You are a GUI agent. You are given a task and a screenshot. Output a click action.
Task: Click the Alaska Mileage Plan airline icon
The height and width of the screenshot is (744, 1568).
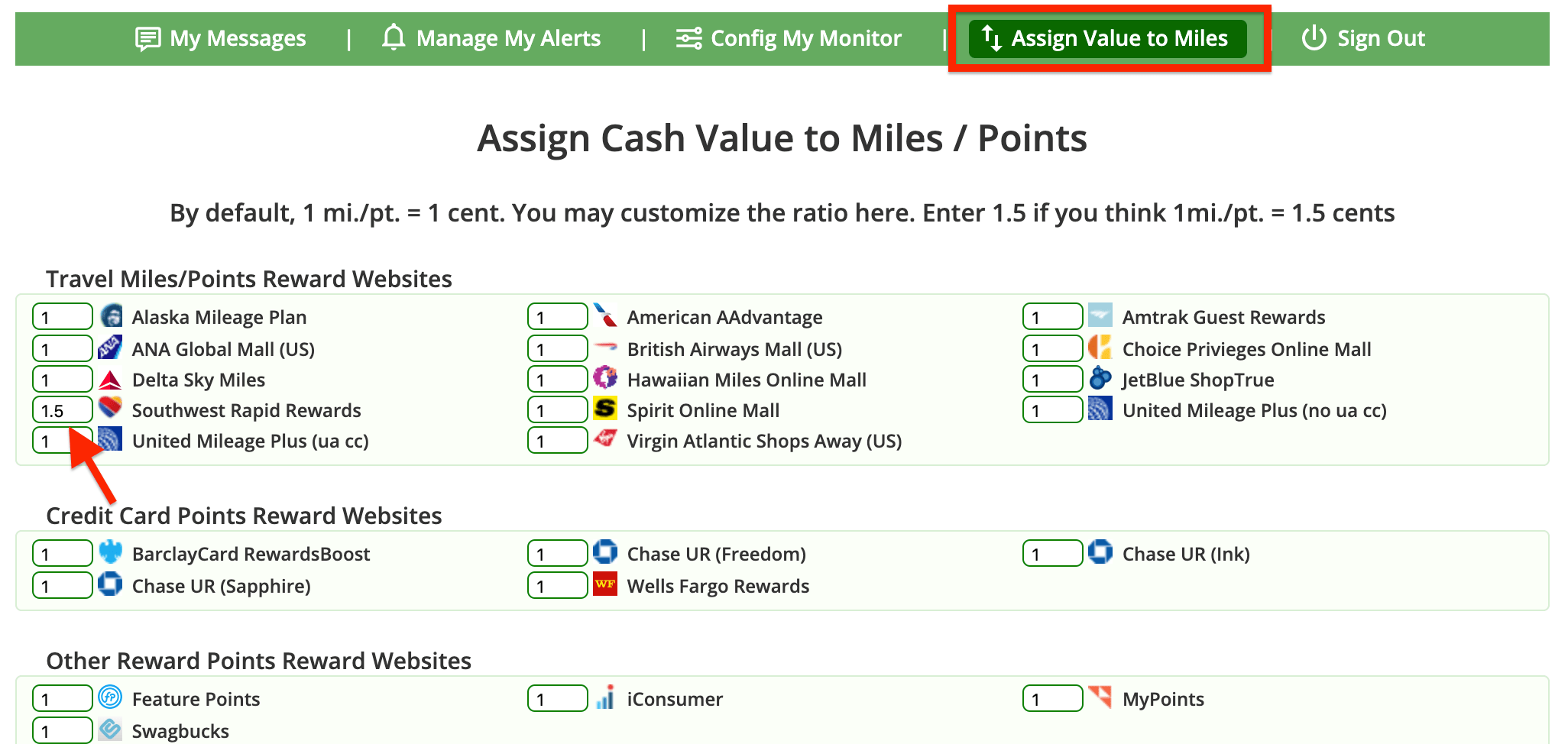[x=112, y=316]
